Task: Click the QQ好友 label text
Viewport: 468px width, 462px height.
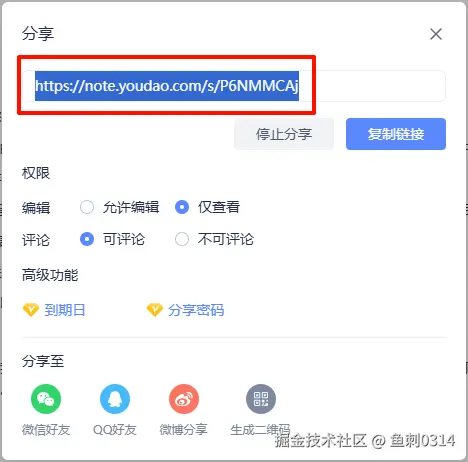Action: 115,430
